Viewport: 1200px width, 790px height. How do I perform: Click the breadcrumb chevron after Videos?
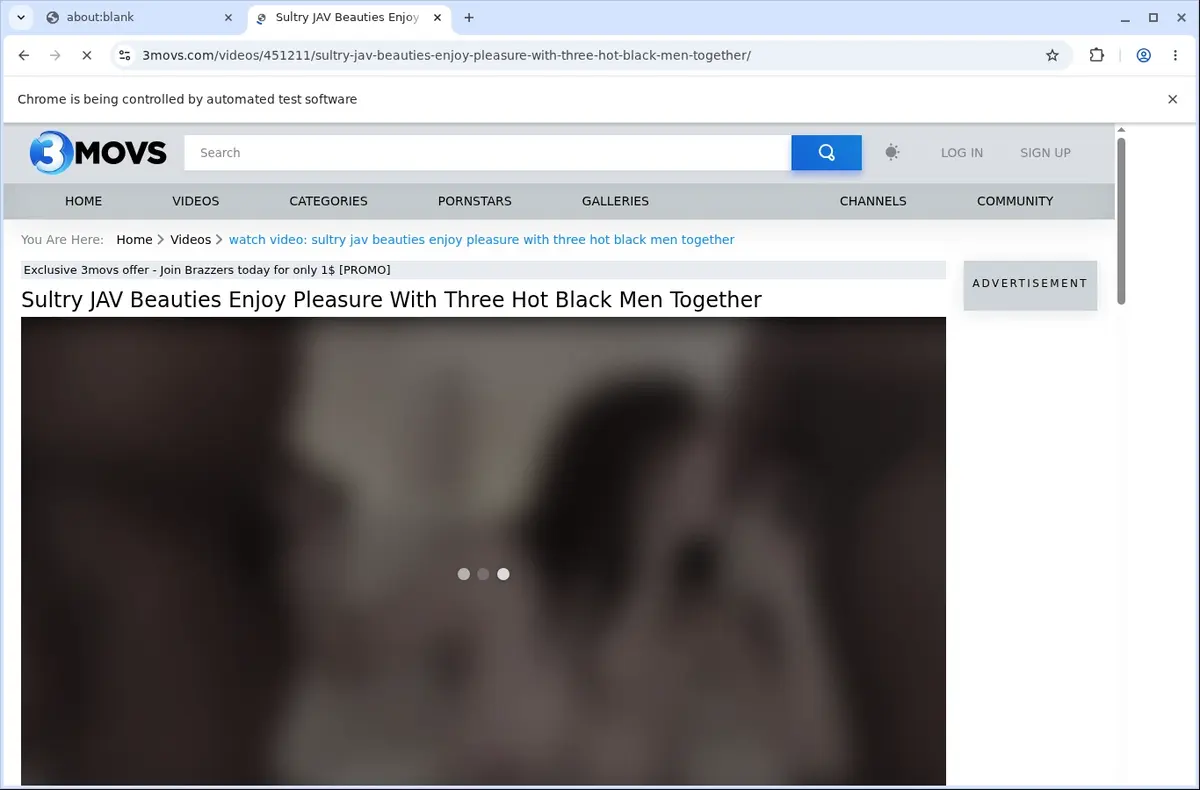tap(219, 240)
